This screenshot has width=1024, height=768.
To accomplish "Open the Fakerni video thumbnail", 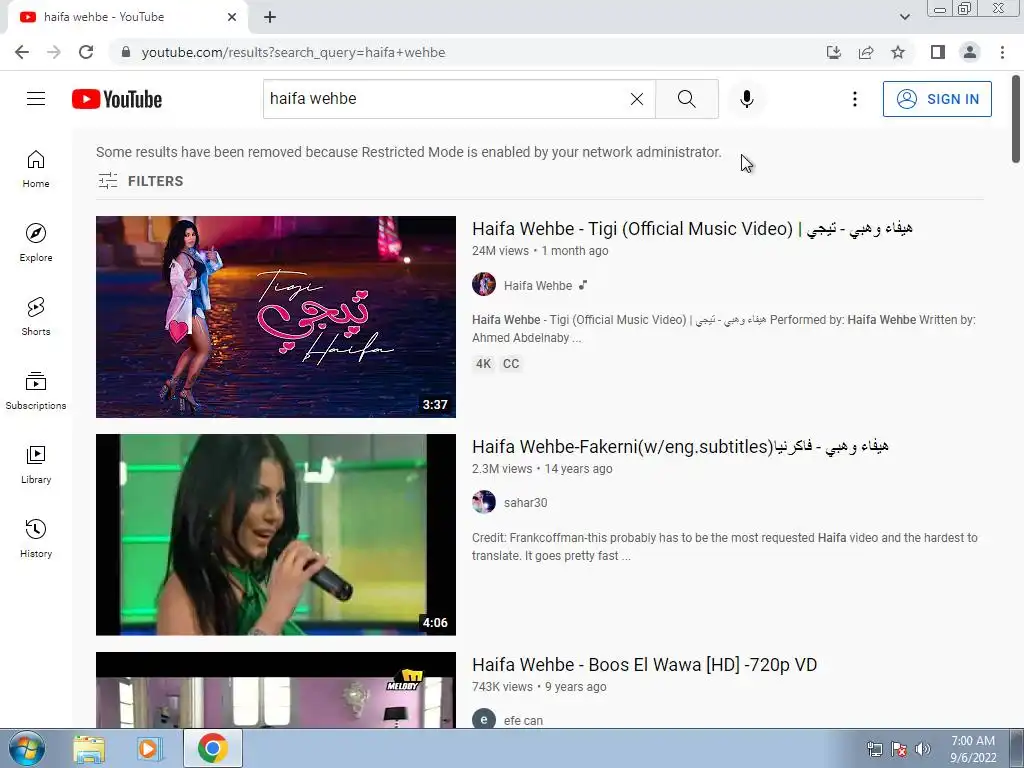I will click(x=276, y=535).
